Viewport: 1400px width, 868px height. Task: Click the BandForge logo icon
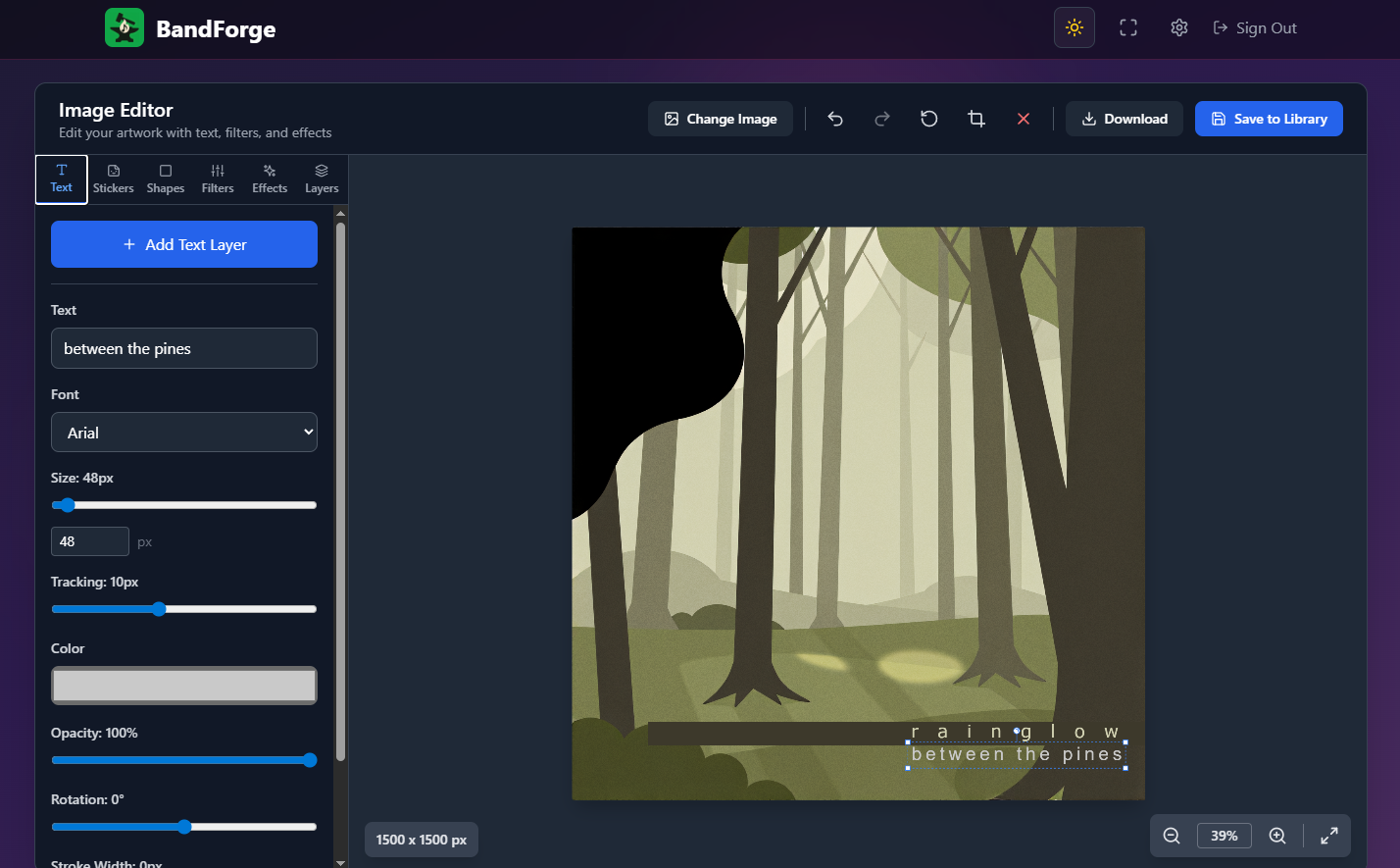pos(125,27)
